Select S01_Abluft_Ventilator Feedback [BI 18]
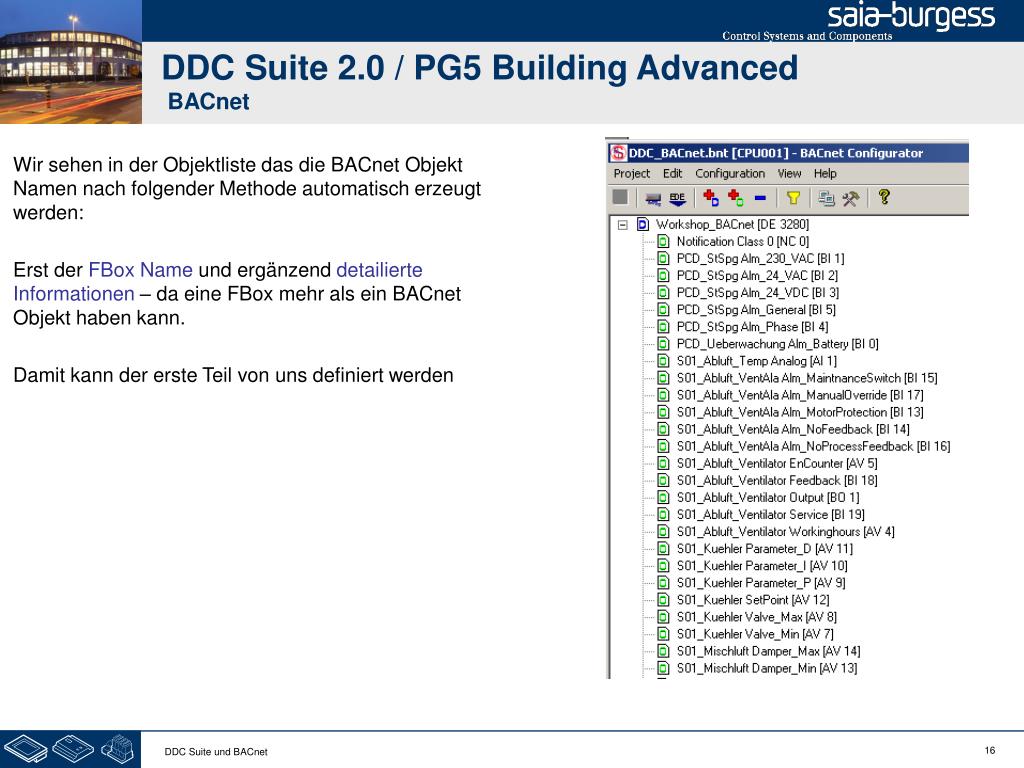Screen dimensions: 1024x768 [777, 480]
